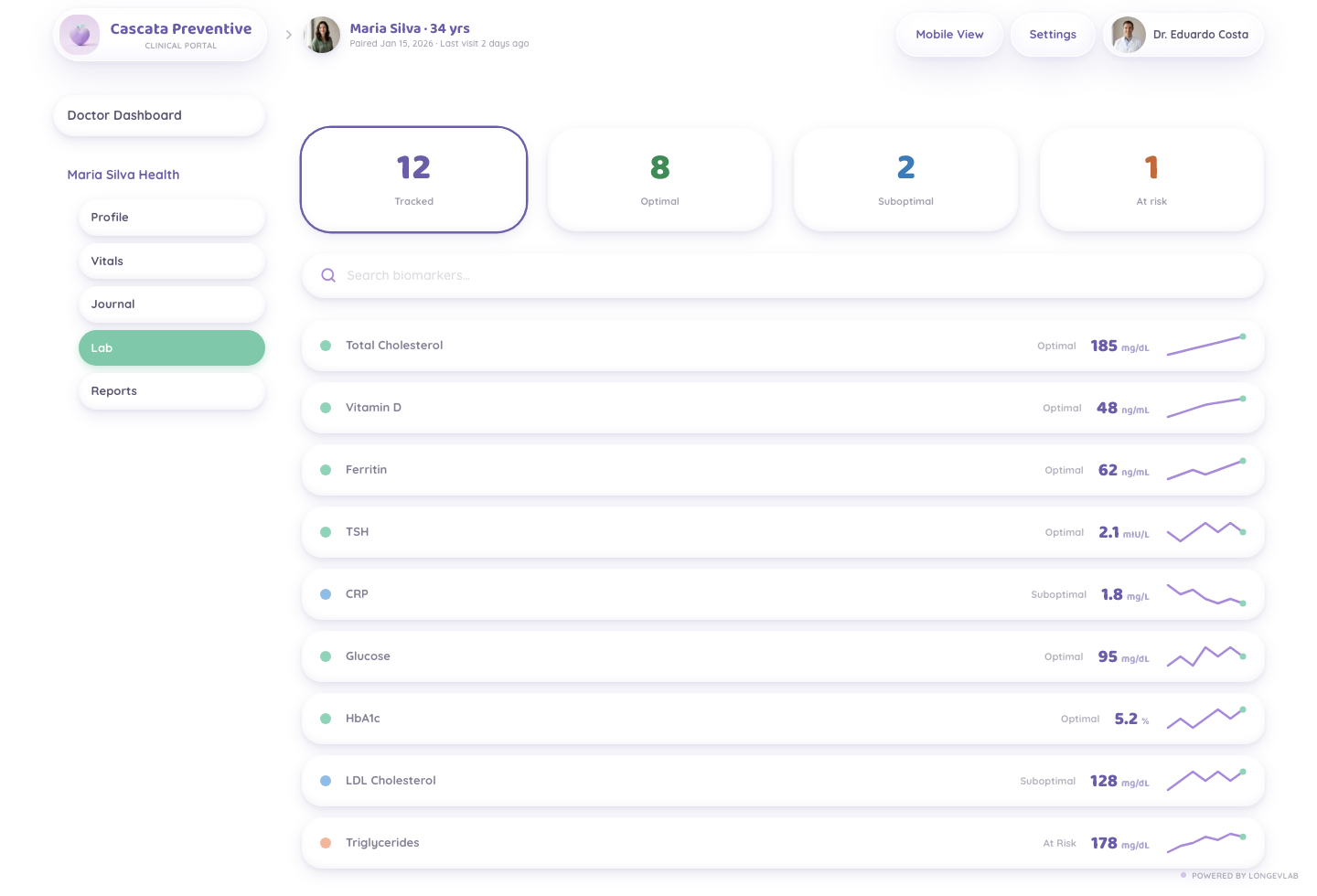Click the LDL Cholesterol biomarker name
Viewport: 1317px width, 896px height.
(x=391, y=781)
